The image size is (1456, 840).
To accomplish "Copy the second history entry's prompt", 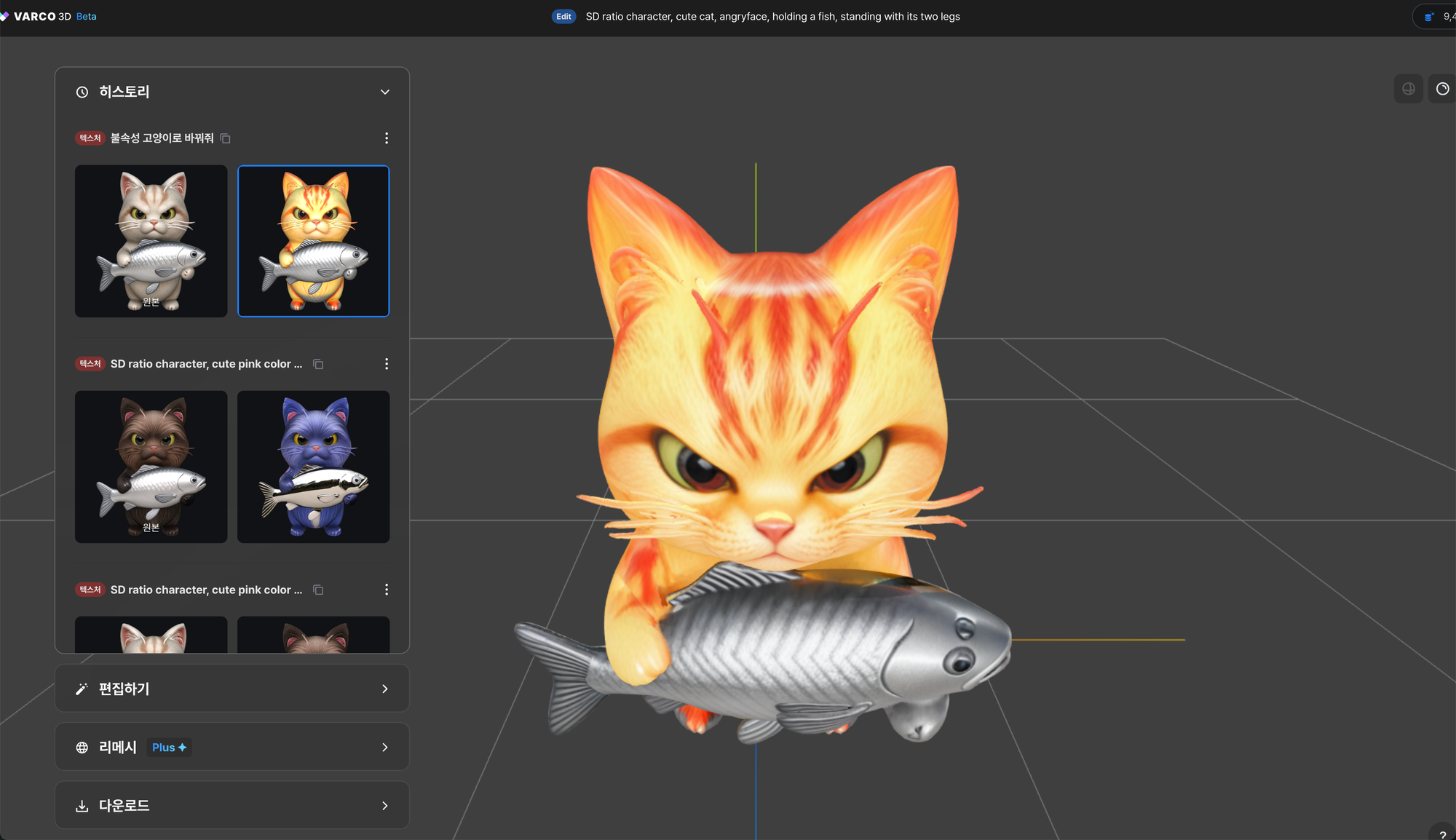I will 318,364.
